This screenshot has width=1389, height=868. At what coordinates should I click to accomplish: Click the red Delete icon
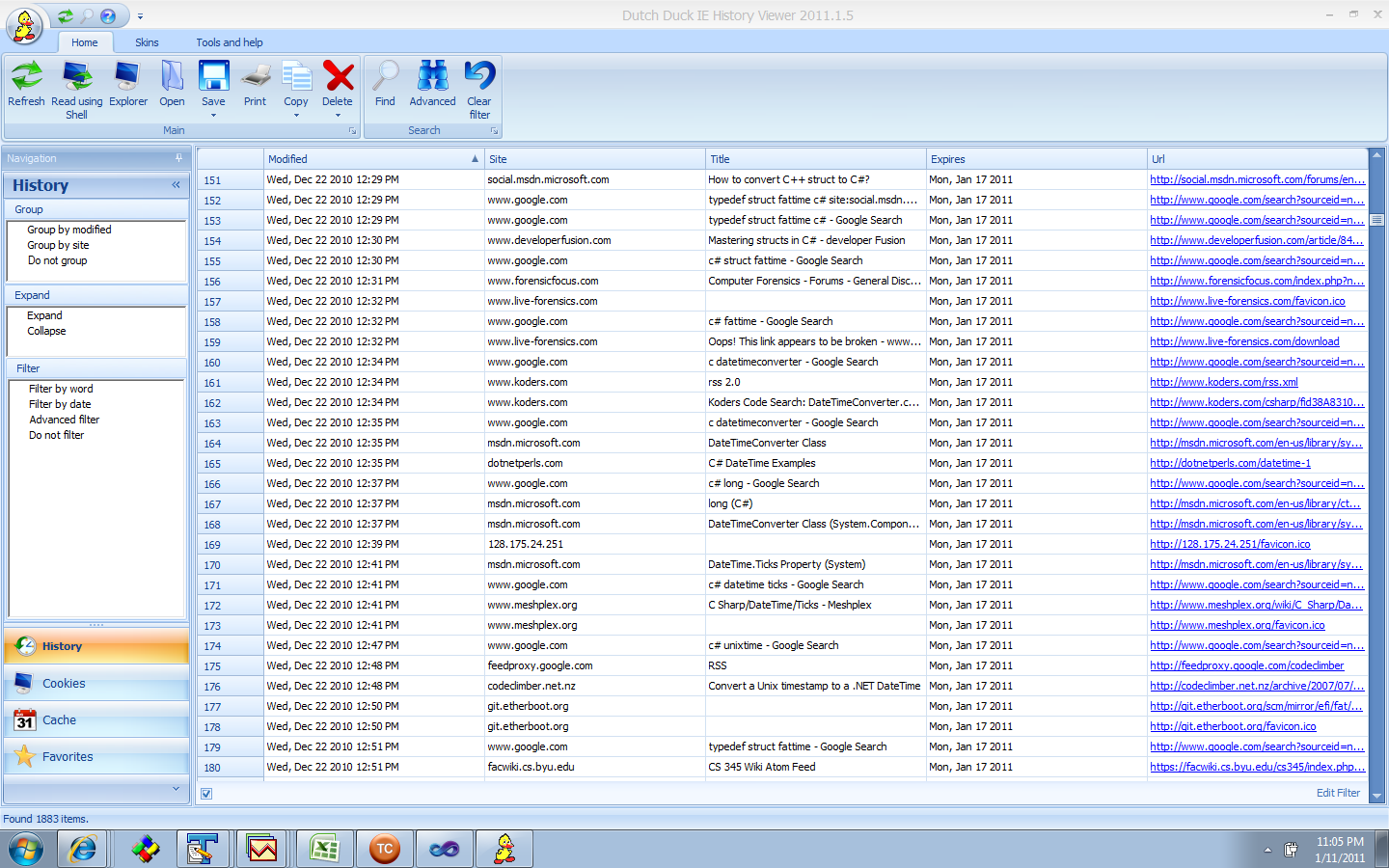point(338,77)
